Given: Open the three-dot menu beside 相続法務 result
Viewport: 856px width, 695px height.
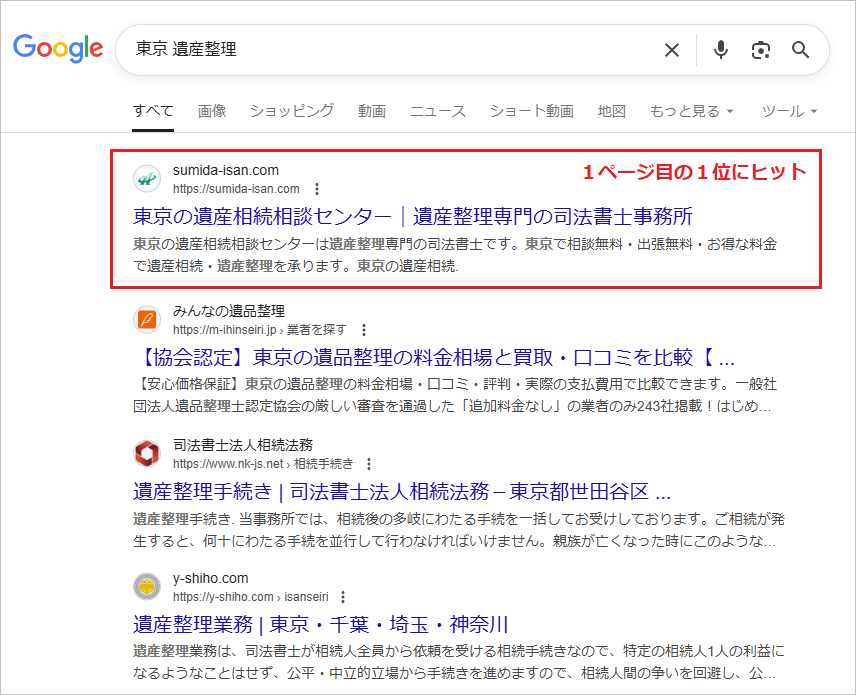Looking at the screenshot, I should [x=370, y=465].
